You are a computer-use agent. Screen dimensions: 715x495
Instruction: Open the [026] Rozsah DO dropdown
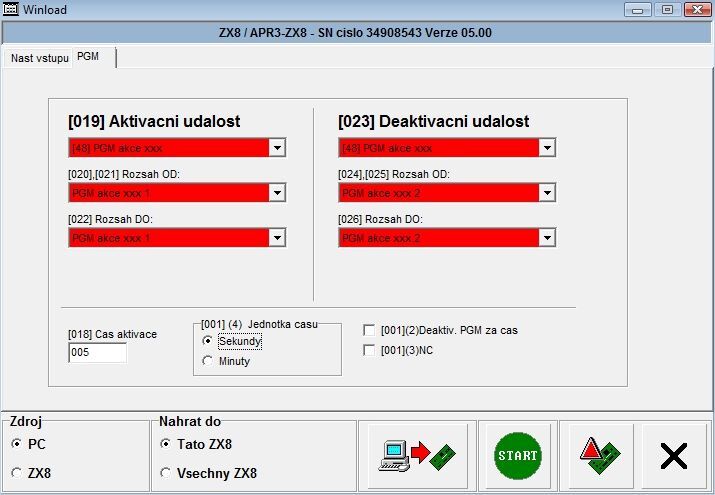tap(546, 238)
